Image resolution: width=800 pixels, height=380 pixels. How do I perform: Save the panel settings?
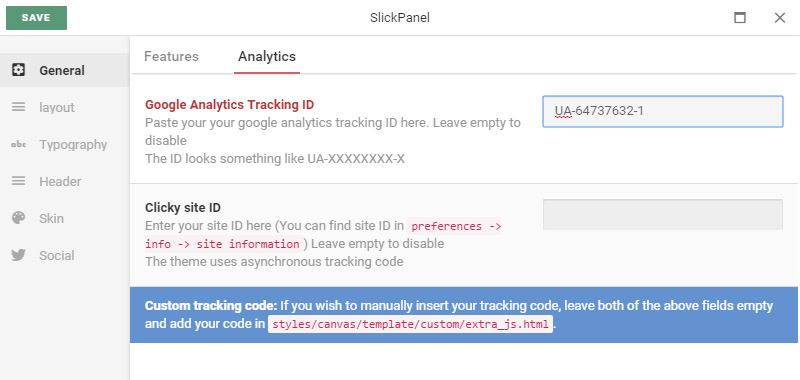[36, 18]
